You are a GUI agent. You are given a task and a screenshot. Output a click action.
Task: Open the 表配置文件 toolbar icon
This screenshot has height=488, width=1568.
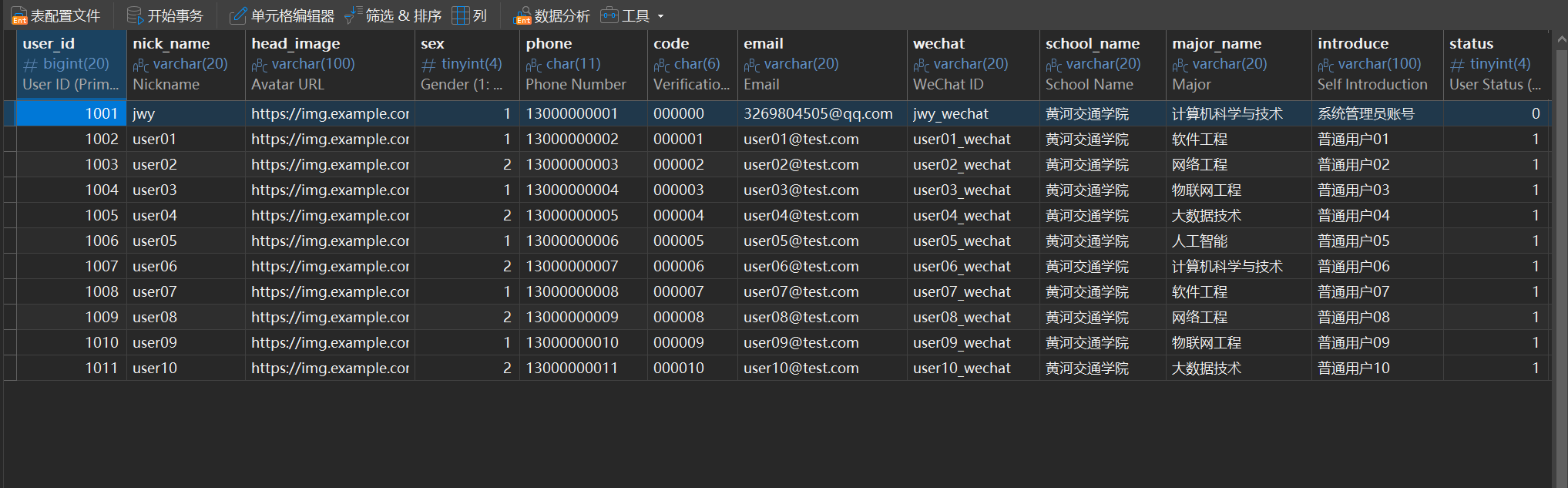pyautogui.click(x=19, y=15)
